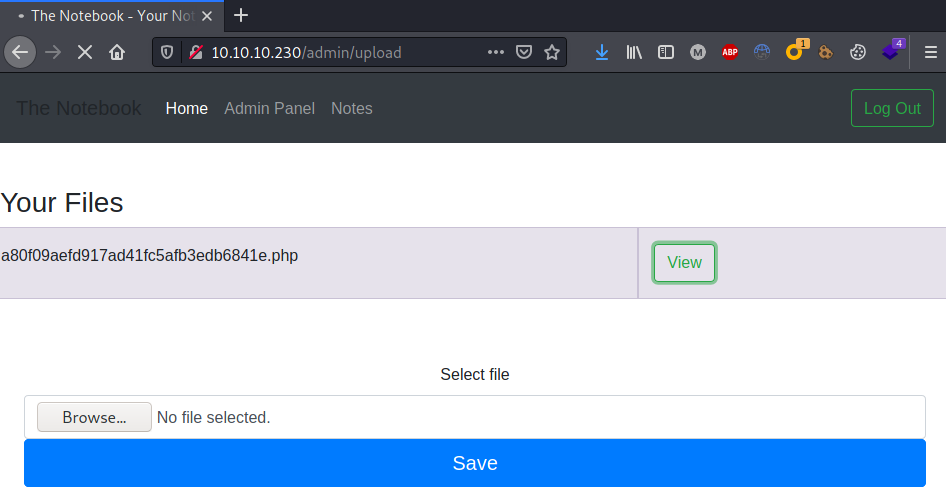Image resolution: width=946 pixels, height=502 pixels.
Task: Save page to Pocket
Action: 524,52
